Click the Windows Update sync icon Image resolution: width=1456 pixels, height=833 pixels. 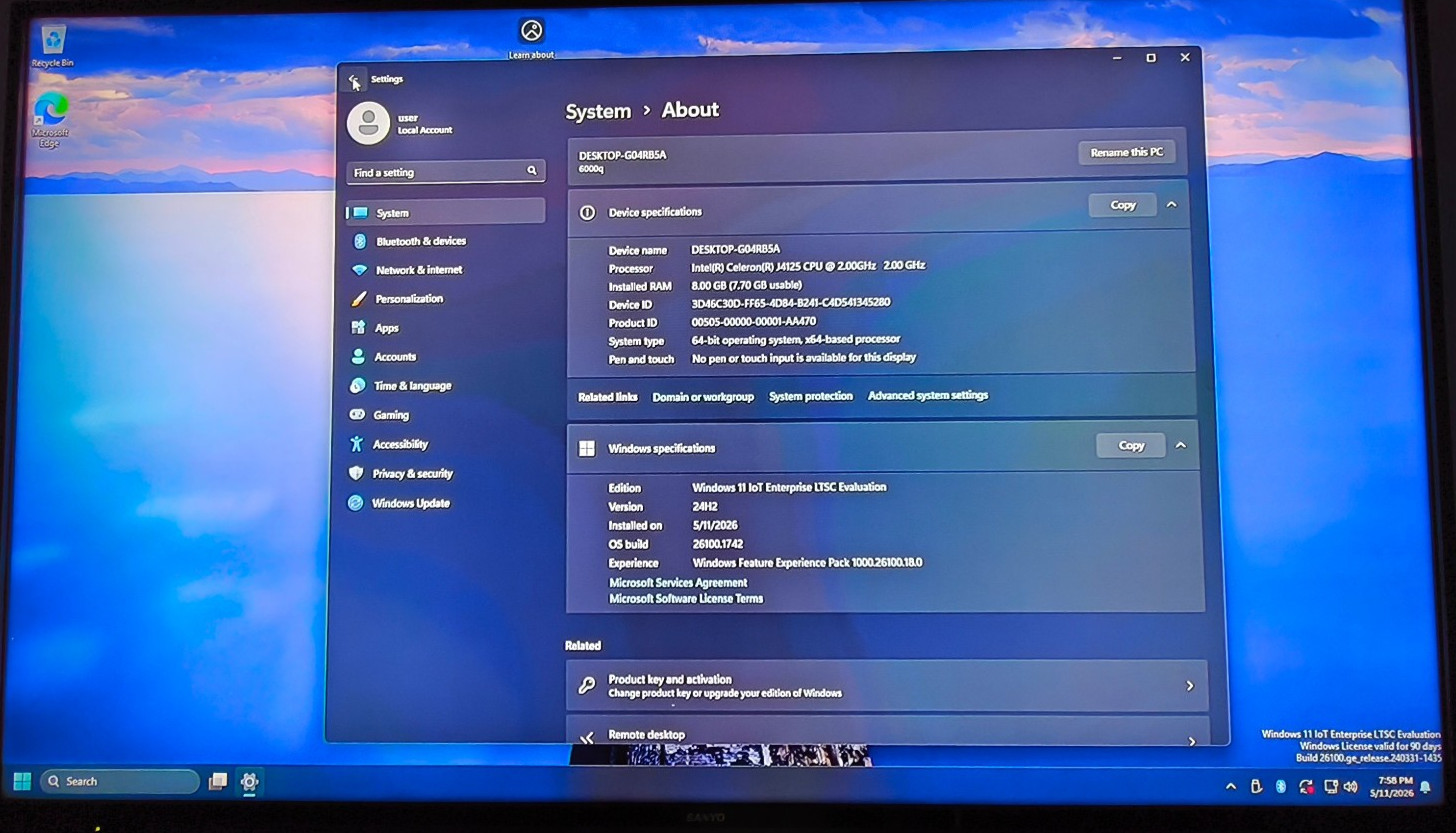tap(355, 503)
